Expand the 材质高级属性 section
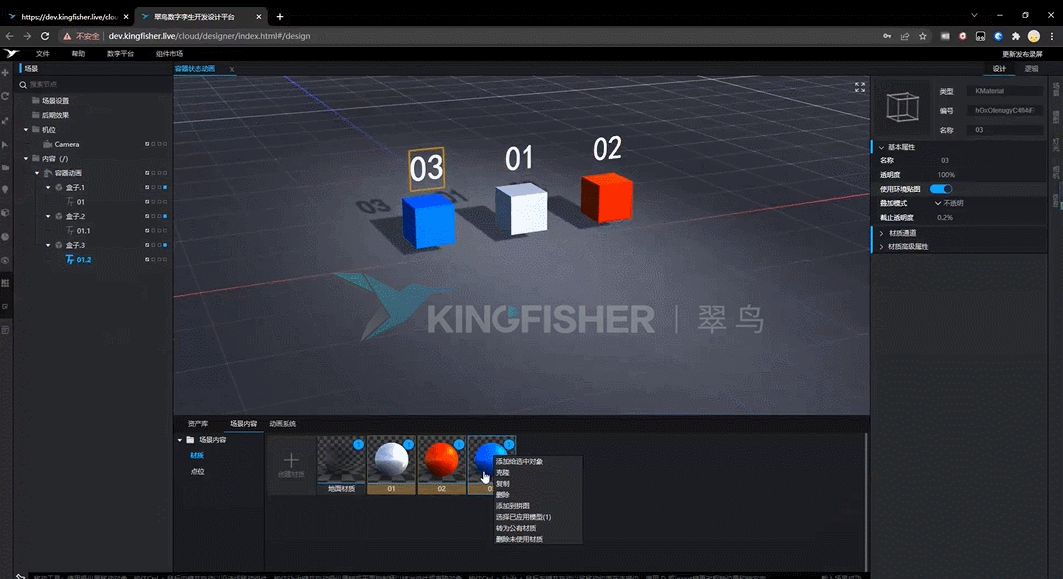 [881, 247]
